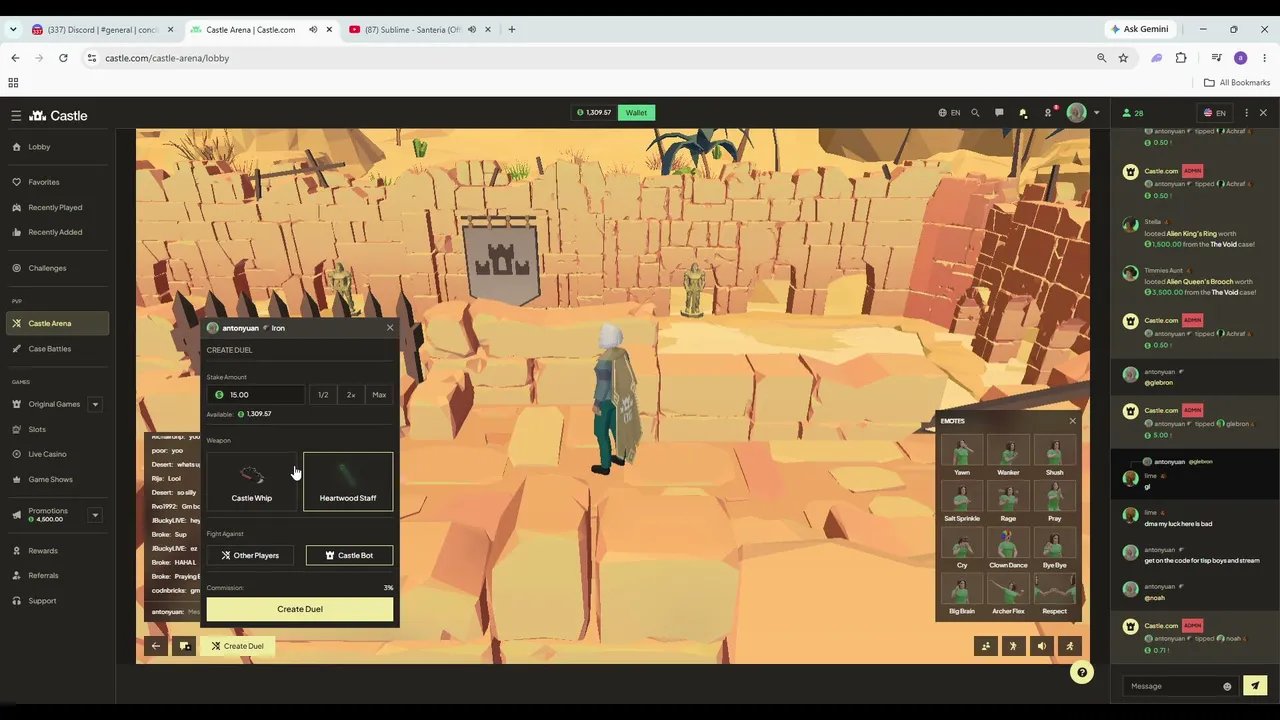
Task: Expand the Promotions dropdown arrow
Action: (95, 515)
